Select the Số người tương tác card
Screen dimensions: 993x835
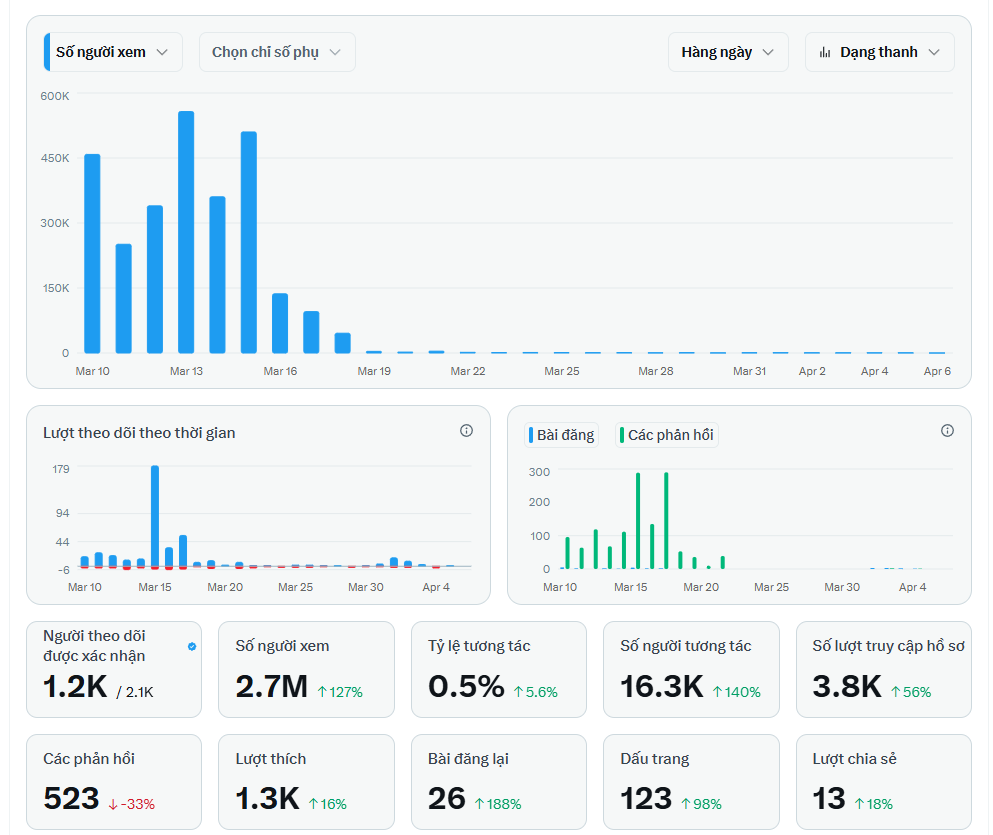coord(691,669)
